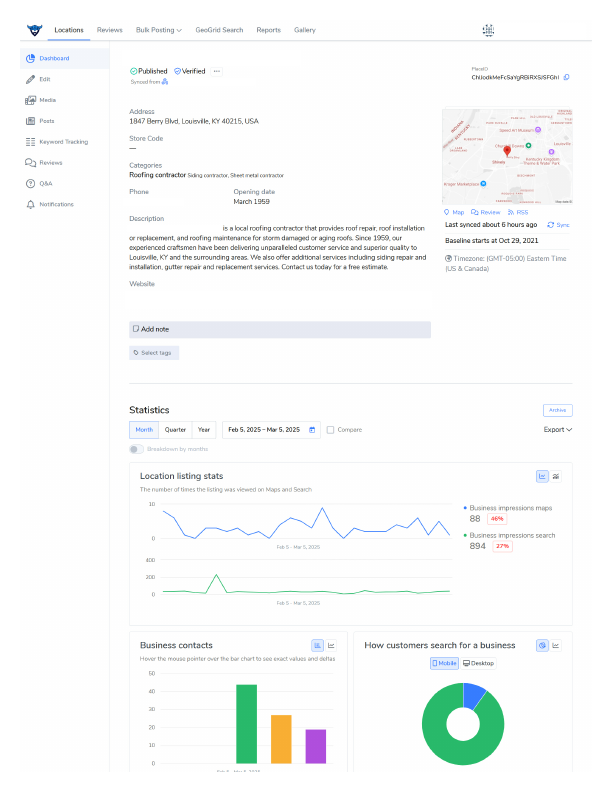The width and height of the screenshot is (612, 792).
Task: Click the Archive button
Action: tap(557, 410)
